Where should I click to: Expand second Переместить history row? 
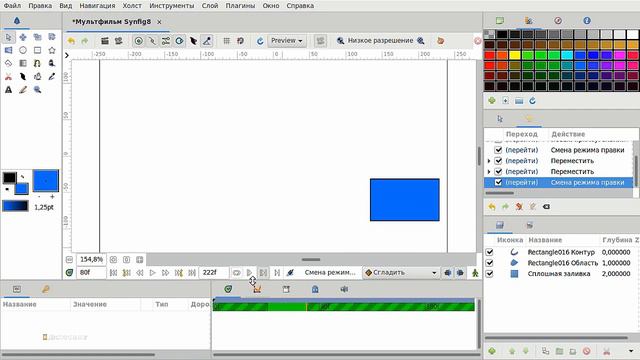point(489,171)
